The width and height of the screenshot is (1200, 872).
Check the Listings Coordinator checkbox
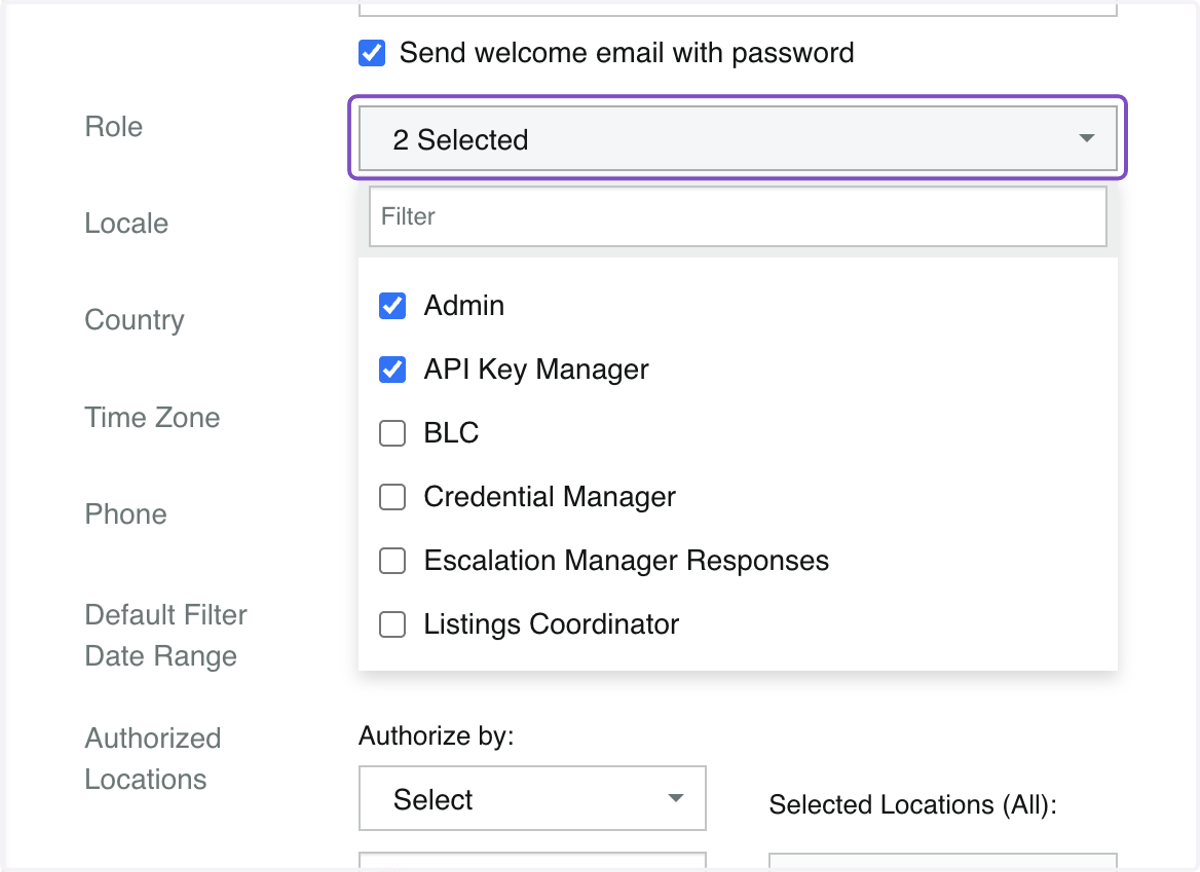pos(393,625)
